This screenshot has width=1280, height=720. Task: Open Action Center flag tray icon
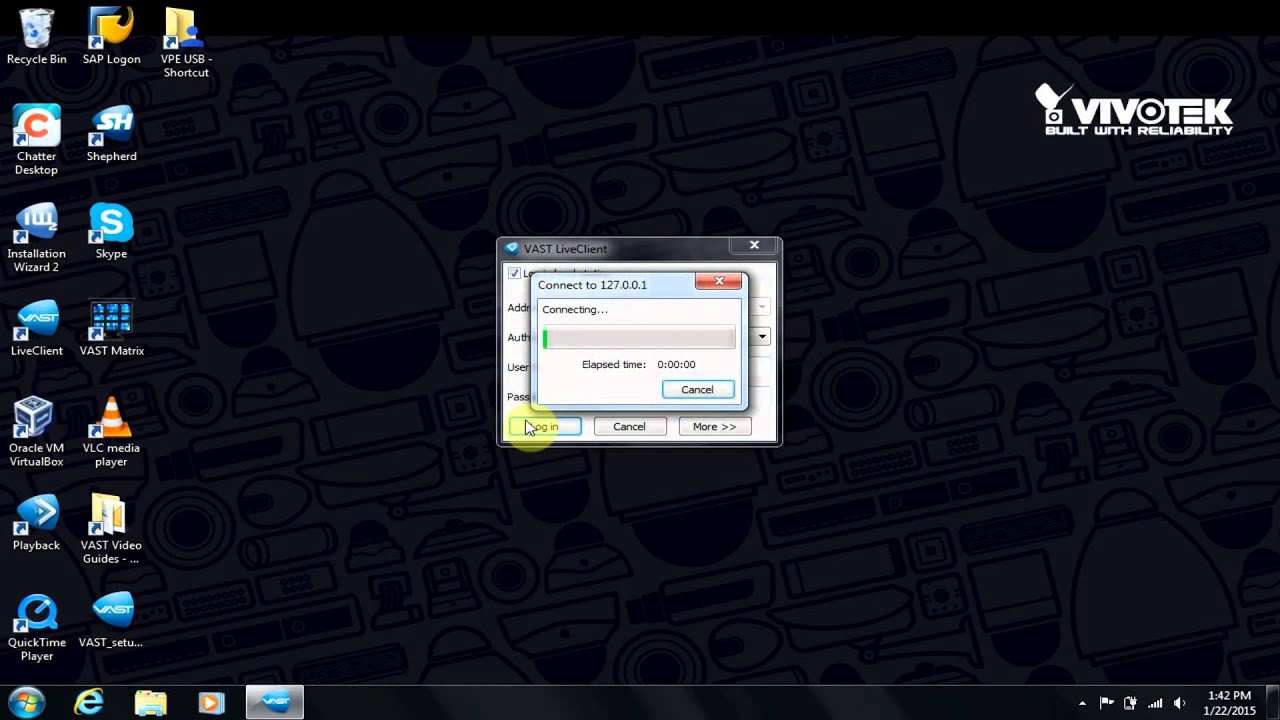(x=1106, y=703)
